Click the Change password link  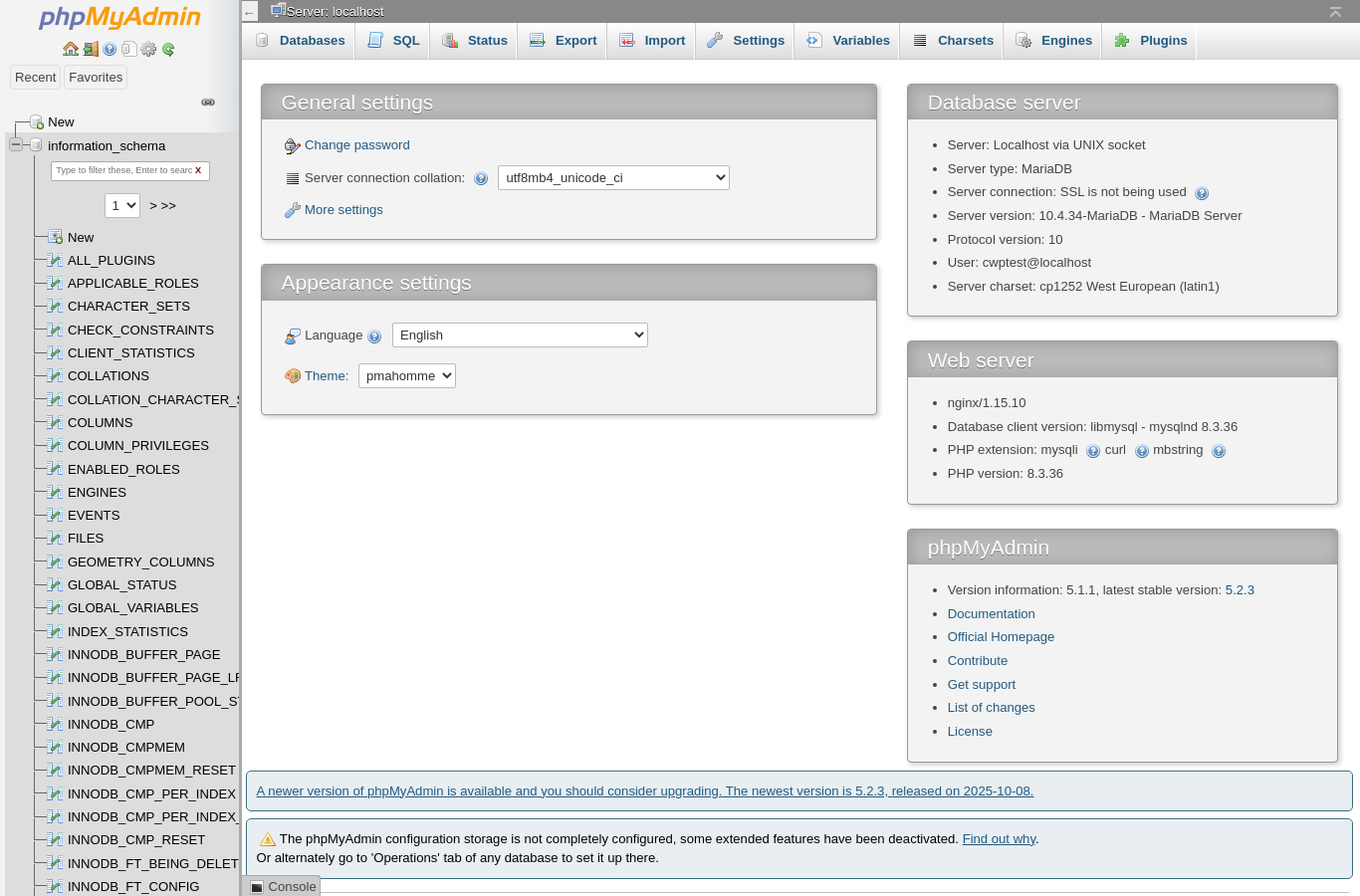356,145
